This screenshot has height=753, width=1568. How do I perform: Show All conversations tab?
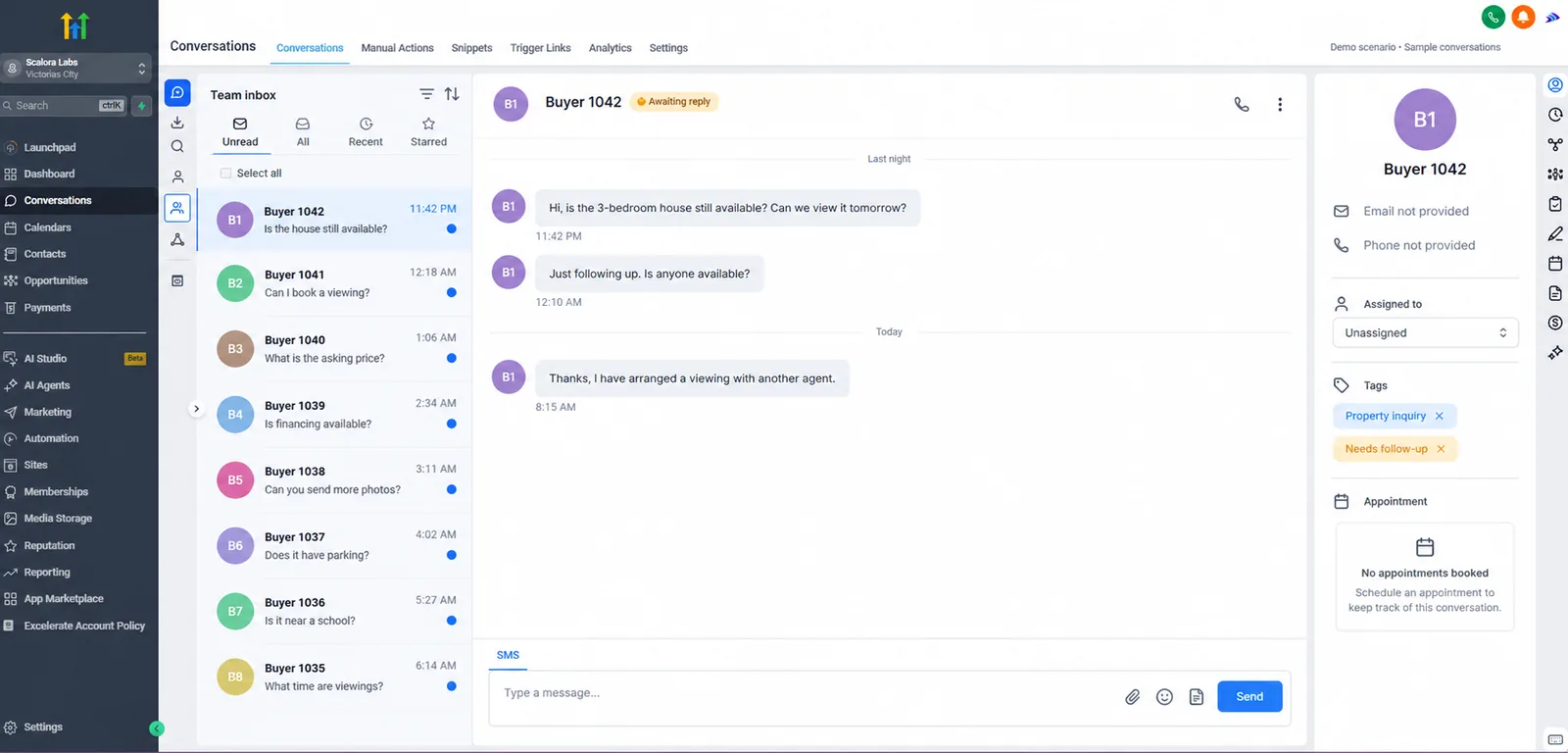pyautogui.click(x=303, y=131)
